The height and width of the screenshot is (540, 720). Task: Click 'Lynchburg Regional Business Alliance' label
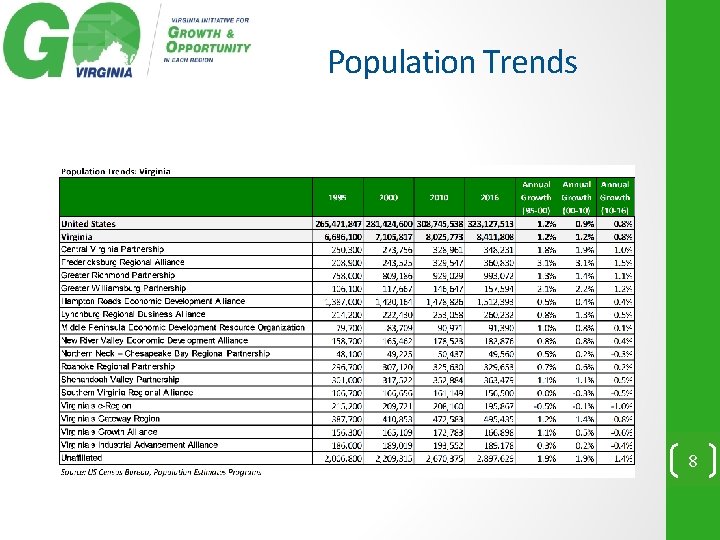click(x=133, y=314)
